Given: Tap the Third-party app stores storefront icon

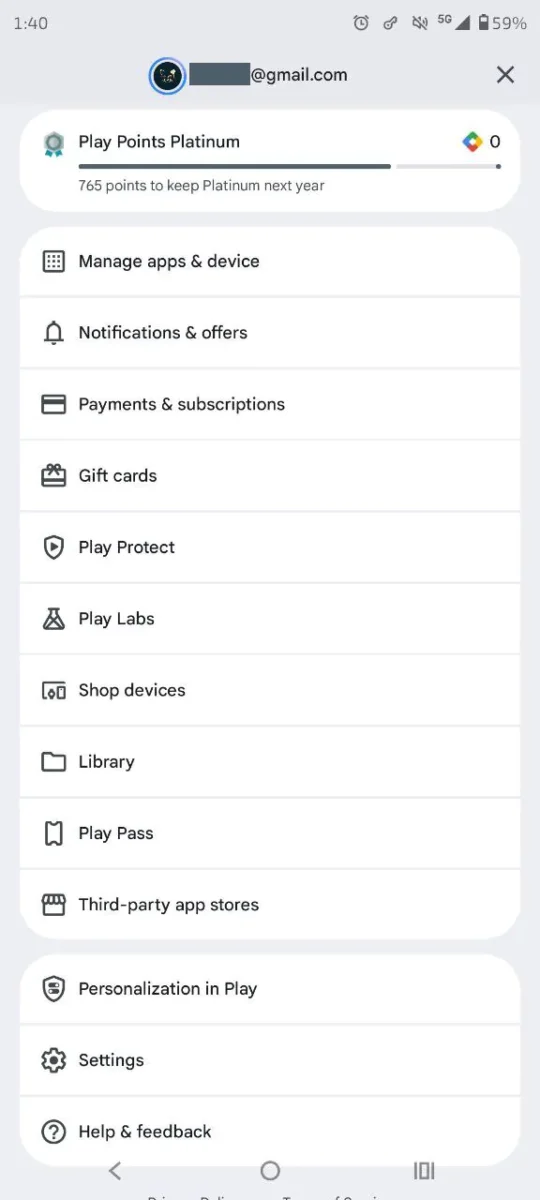Looking at the screenshot, I should pyautogui.click(x=53, y=905).
